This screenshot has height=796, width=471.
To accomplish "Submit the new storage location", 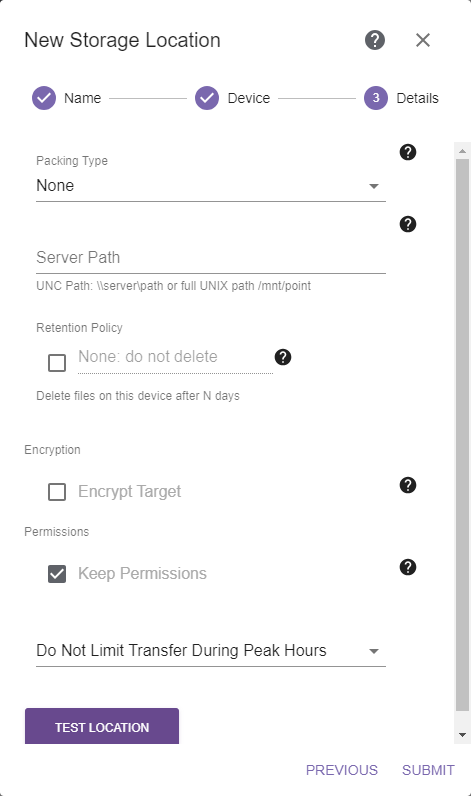I will tap(428, 770).
